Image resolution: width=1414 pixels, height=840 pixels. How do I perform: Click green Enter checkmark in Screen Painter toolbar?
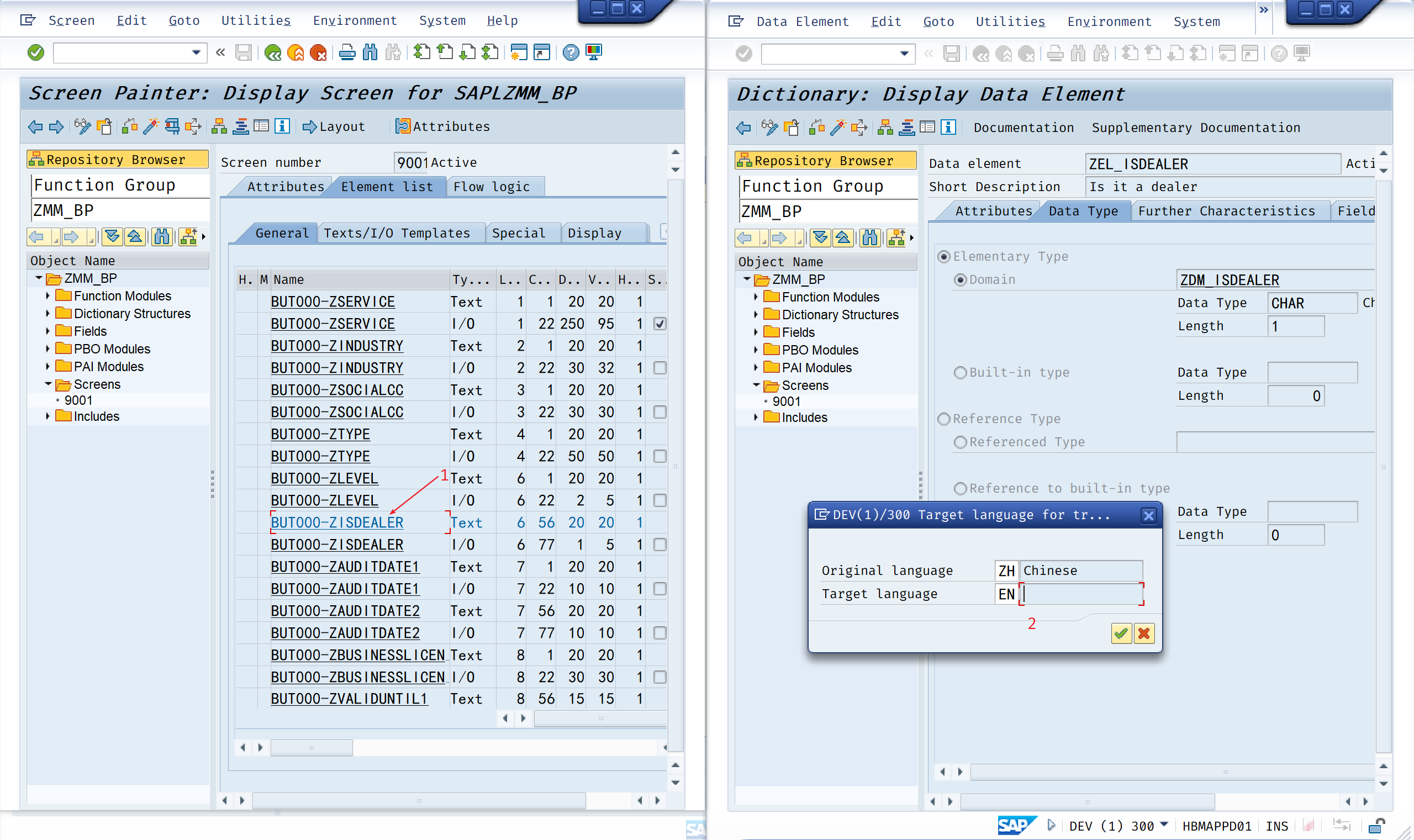(36, 52)
